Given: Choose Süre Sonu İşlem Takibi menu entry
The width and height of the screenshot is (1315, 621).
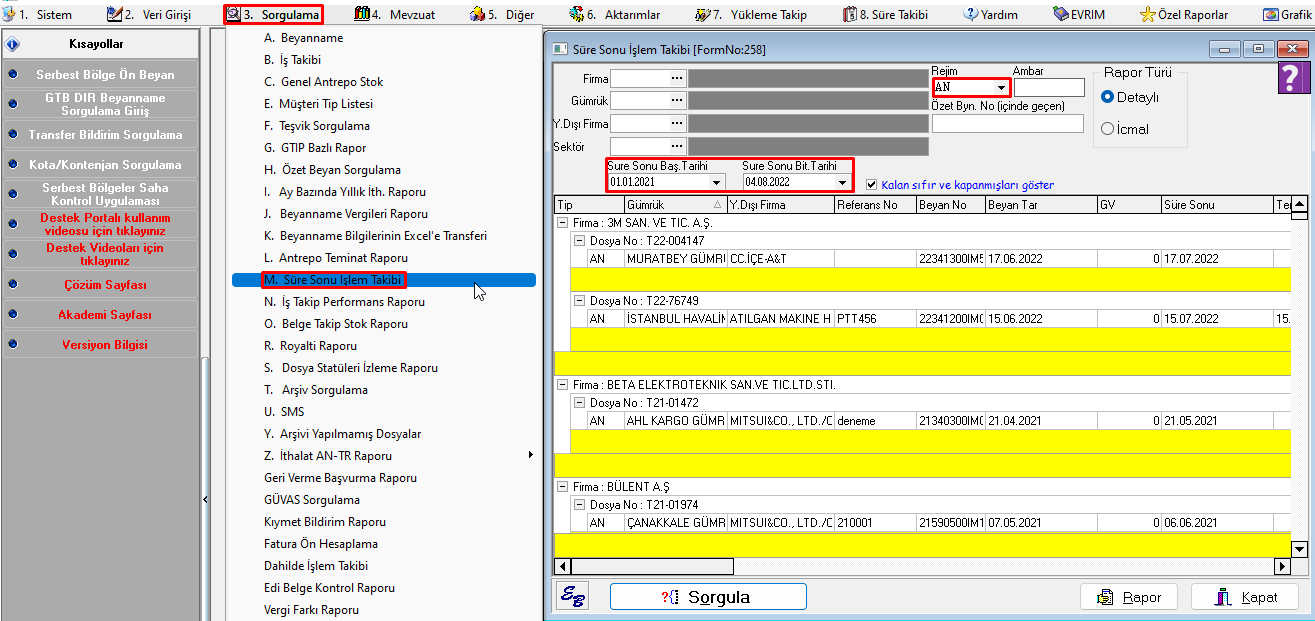Looking at the screenshot, I should pyautogui.click(x=383, y=280).
